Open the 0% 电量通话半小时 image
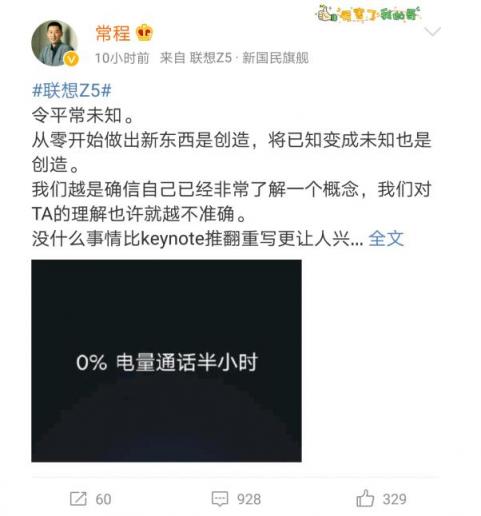Screen dimensions: 481x516 point(166,361)
